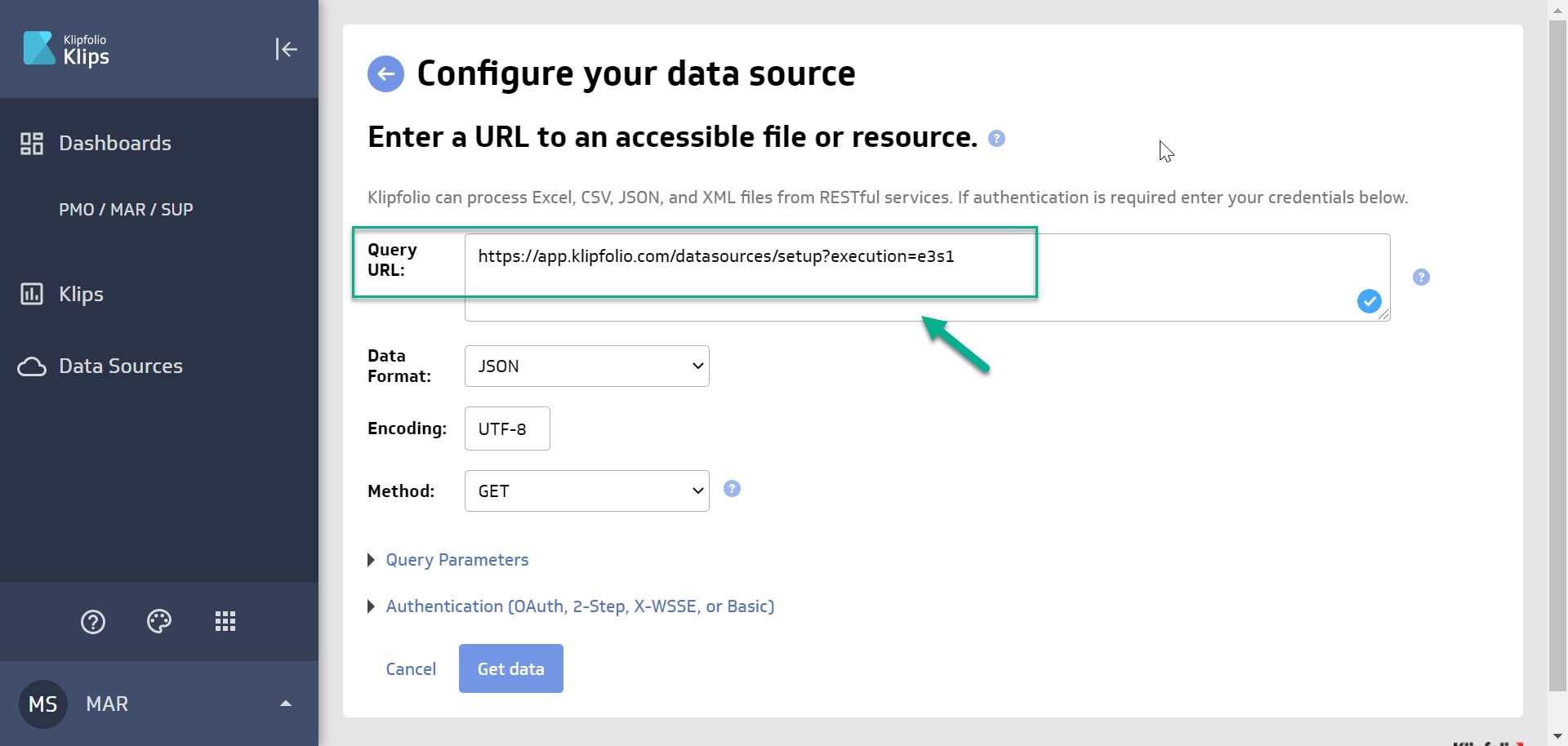The width and height of the screenshot is (1568, 746).
Task: Go to Dashboards in sidebar
Action: pos(114,144)
